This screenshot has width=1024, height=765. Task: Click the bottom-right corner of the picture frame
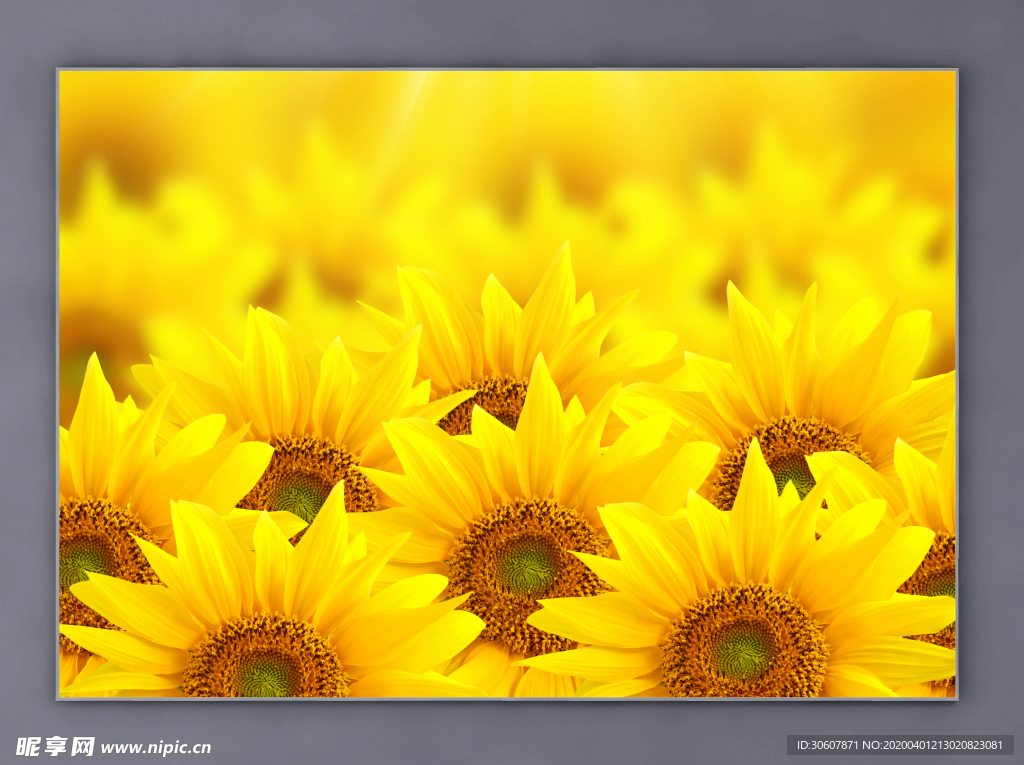tap(955, 696)
